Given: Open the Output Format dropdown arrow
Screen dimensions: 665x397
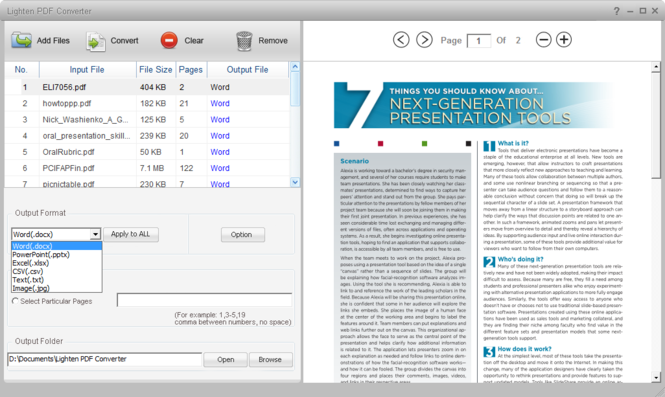Looking at the screenshot, I should [95, 234].
